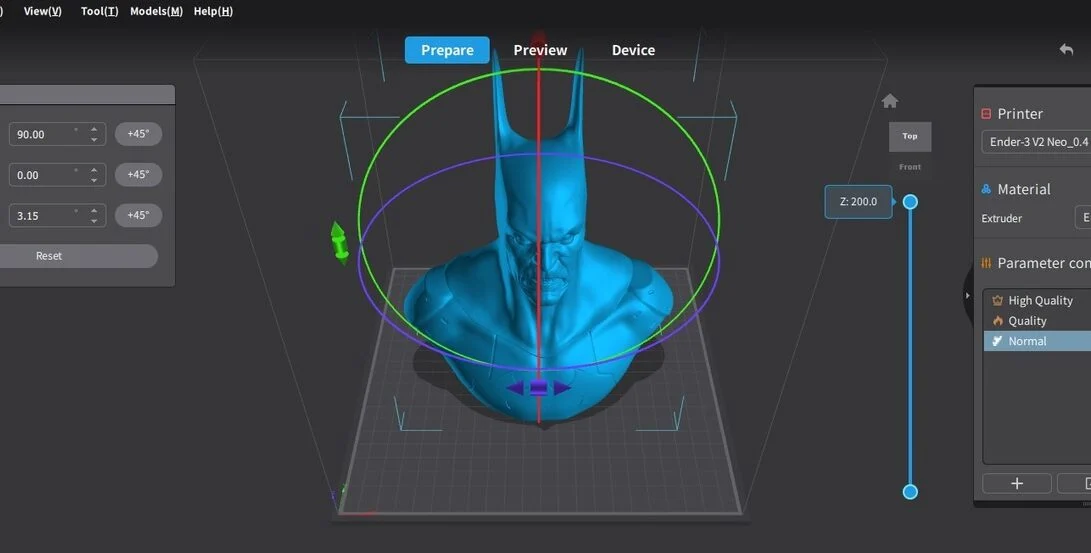This screenshot has height=553, width=1091.
Task: Switch to the Preview tab
Action: [x=540, y=50]
